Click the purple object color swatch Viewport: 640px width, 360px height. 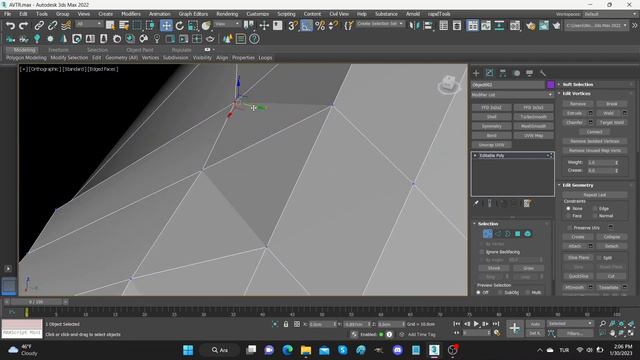click(x=550, y=85)
